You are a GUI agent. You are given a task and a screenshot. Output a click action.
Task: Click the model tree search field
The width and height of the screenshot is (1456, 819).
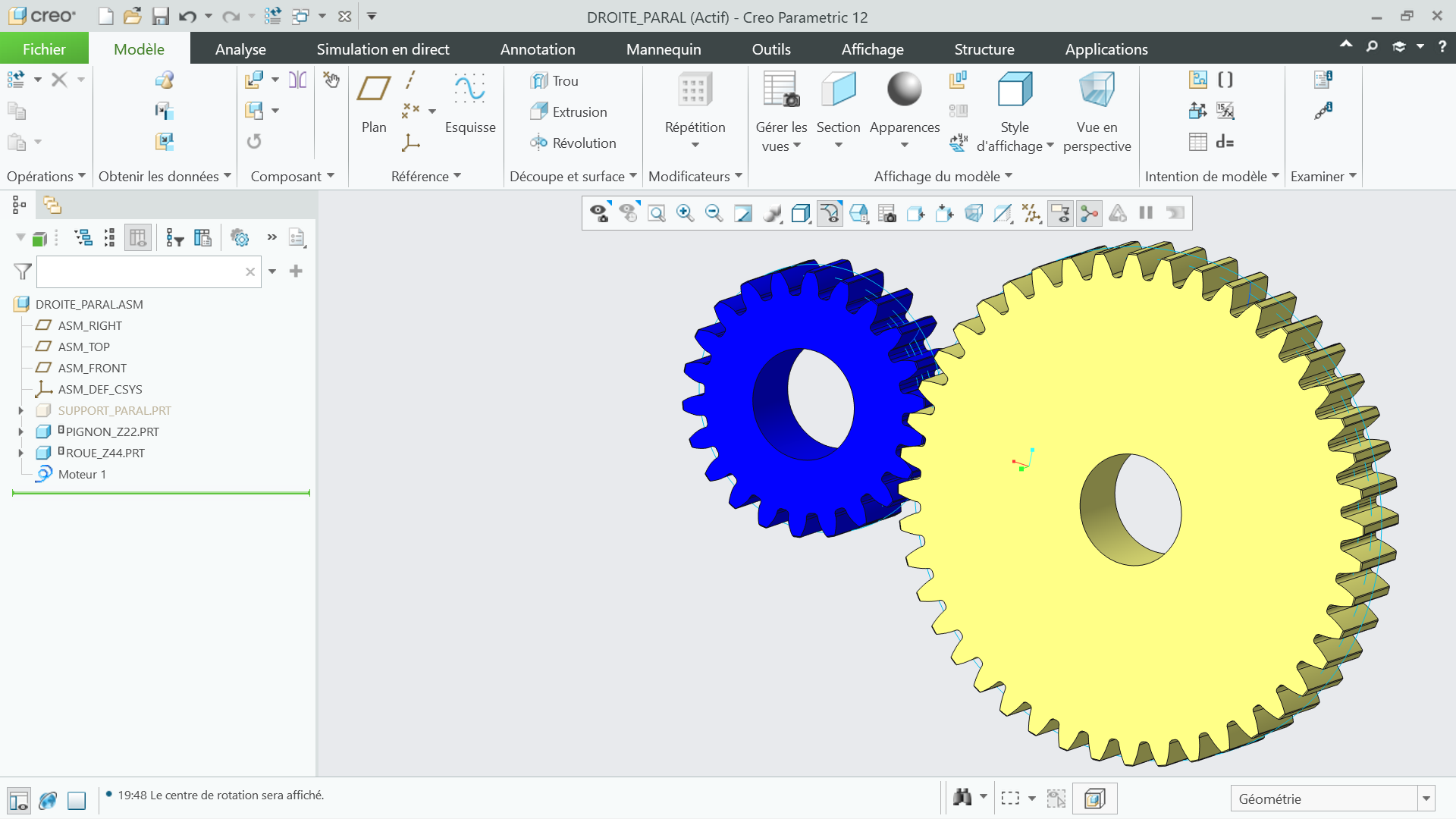(x=141, y=271)
